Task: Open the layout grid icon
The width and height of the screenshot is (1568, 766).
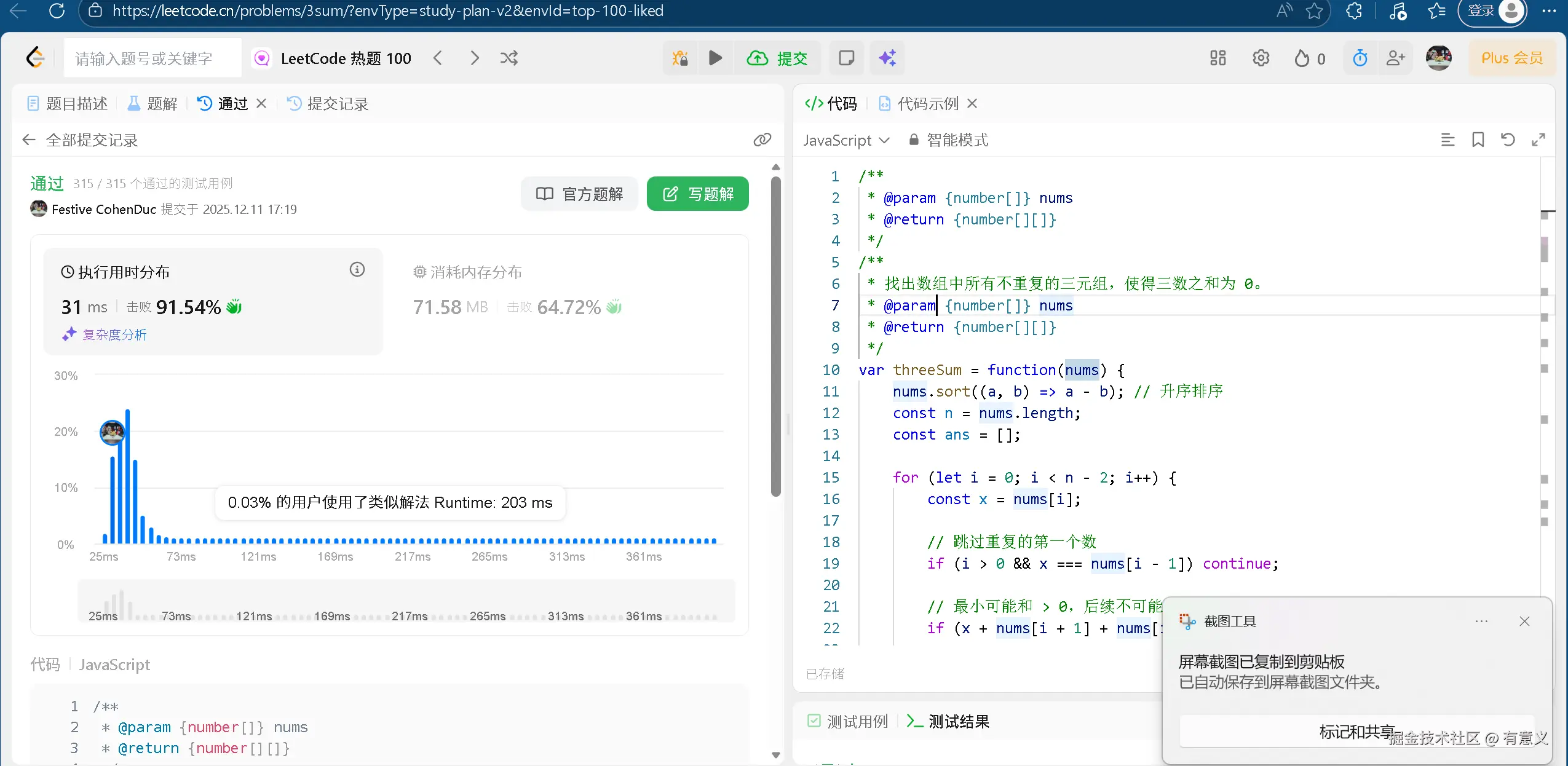Action: click(x=1218, y=58)
